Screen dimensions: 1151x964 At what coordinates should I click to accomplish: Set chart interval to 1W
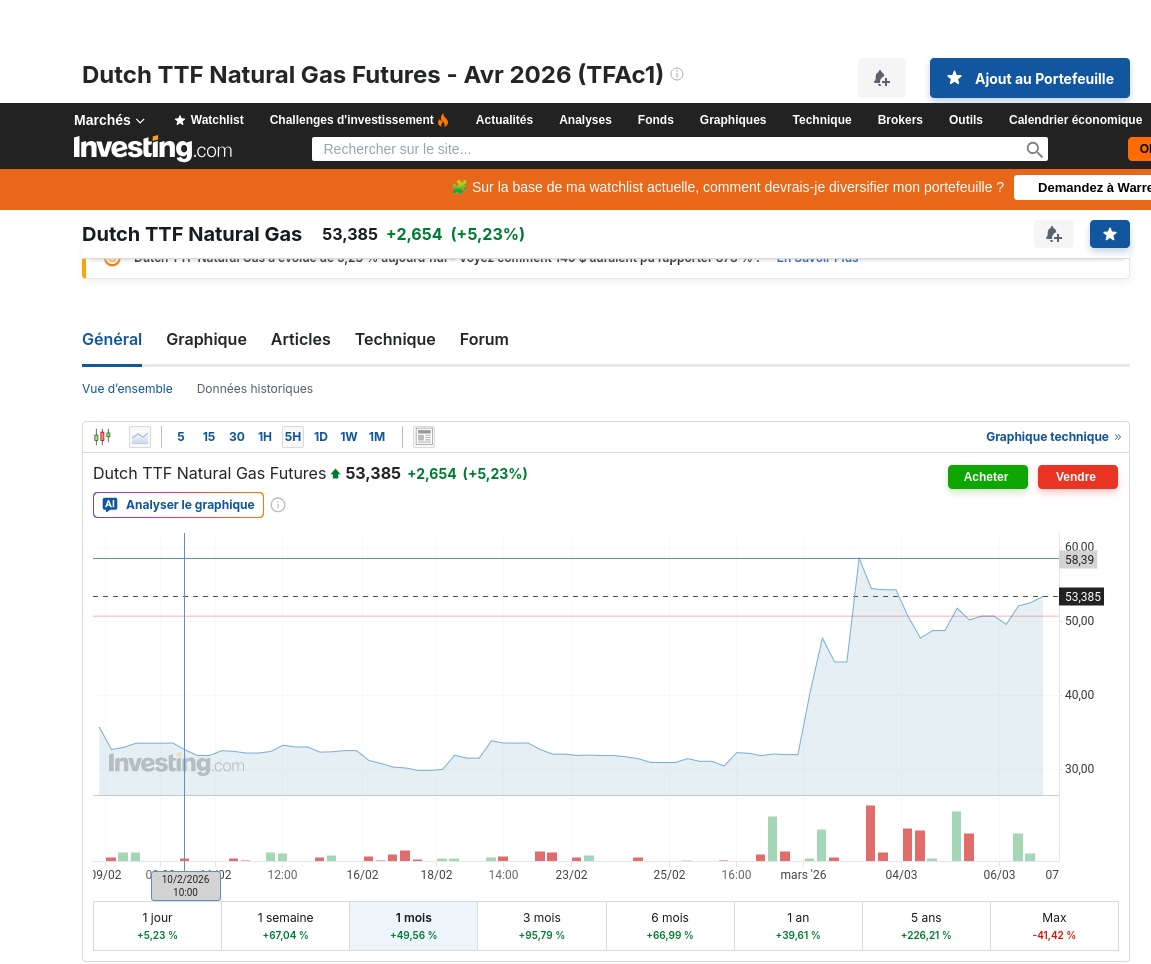pyautogui.click(x=349, y=437)
